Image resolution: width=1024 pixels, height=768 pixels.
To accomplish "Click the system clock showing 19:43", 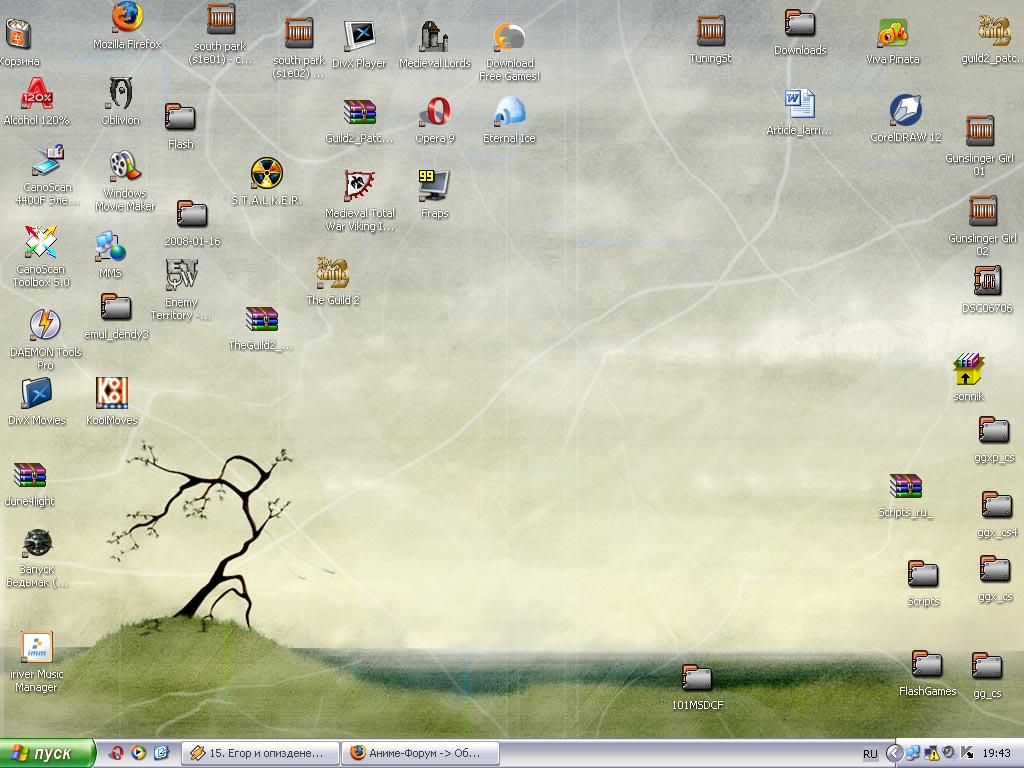I will point(997,753).
